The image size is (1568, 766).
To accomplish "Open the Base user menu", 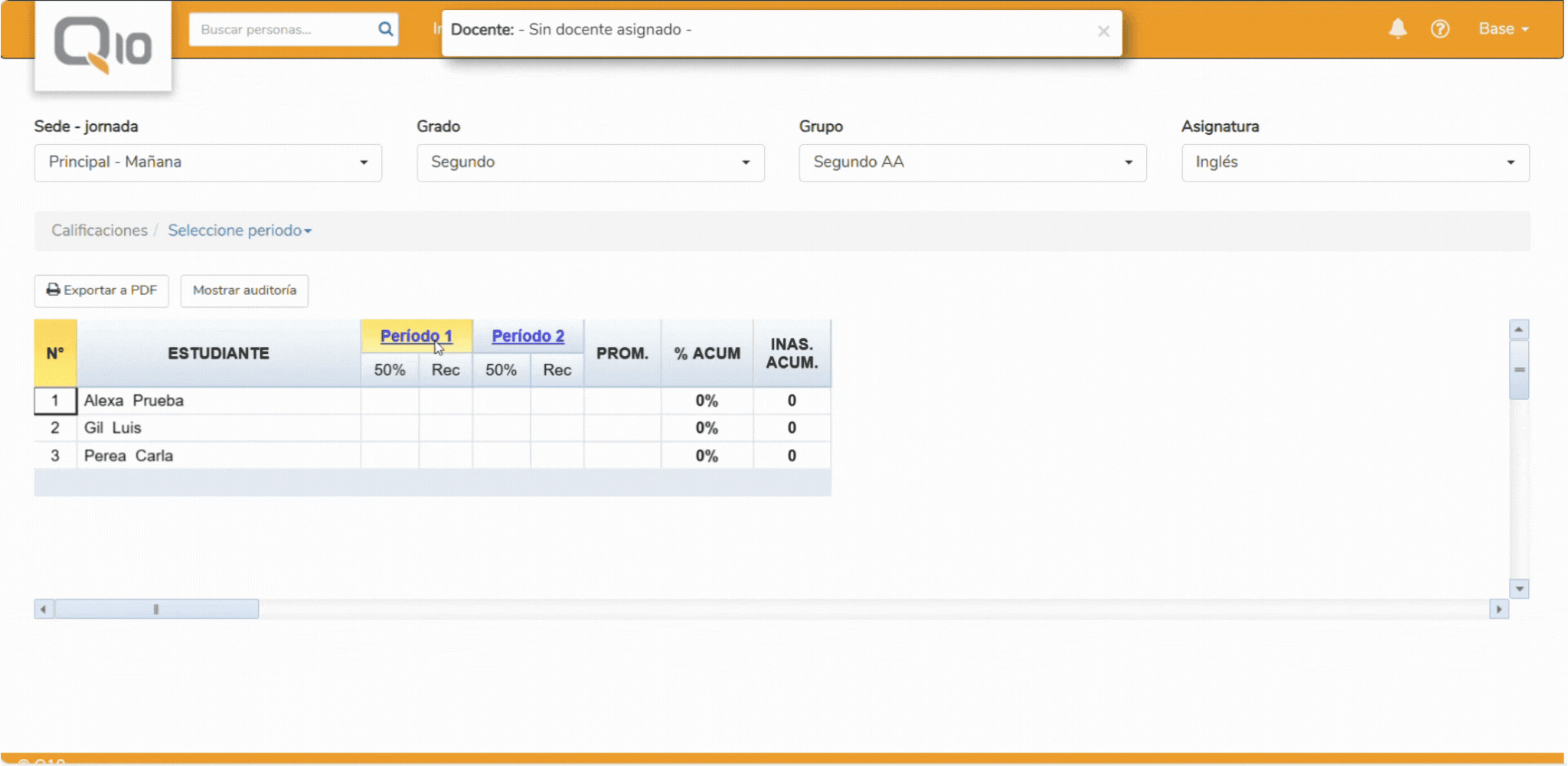I will [x=1503, y=29].
